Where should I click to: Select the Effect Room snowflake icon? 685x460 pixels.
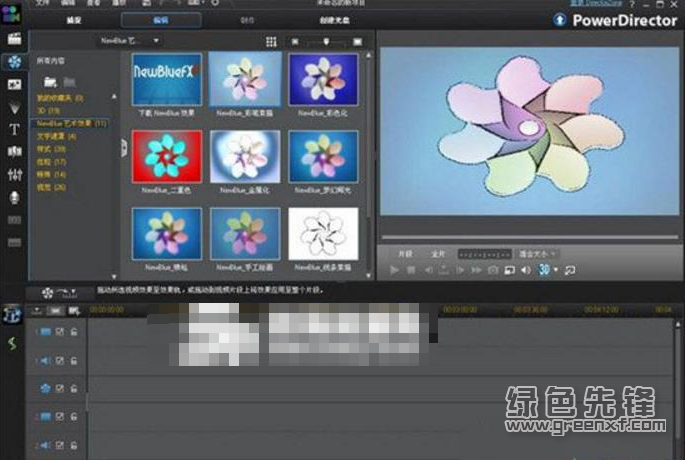(14, 62)
